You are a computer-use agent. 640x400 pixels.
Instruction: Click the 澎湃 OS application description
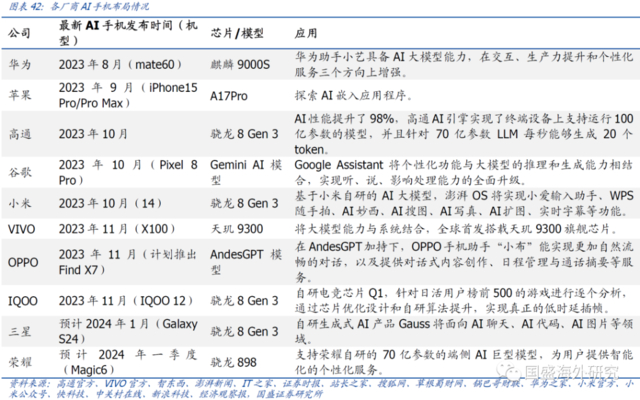[464, 203]
